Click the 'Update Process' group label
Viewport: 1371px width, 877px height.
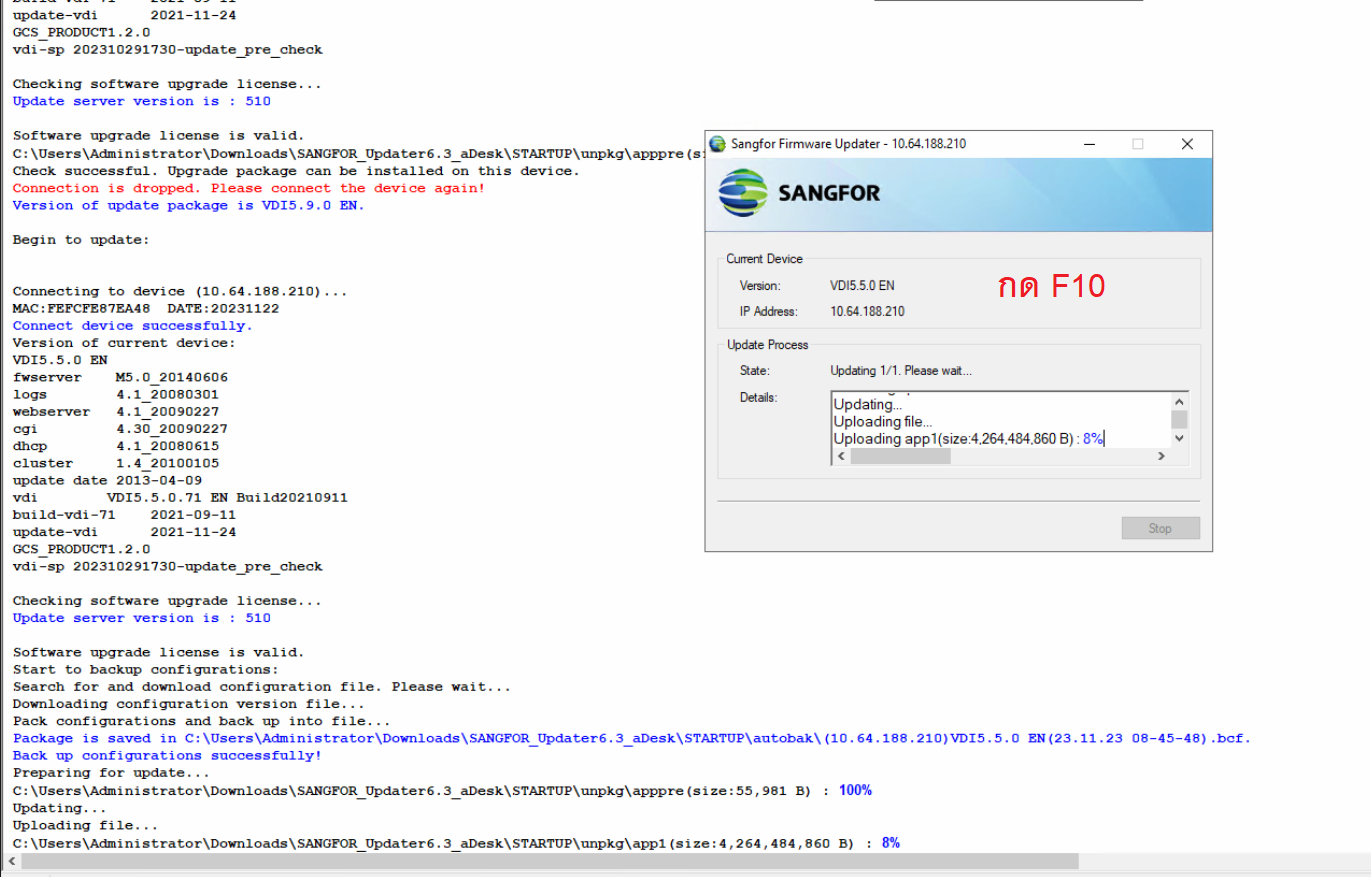[x=767, y=345]
